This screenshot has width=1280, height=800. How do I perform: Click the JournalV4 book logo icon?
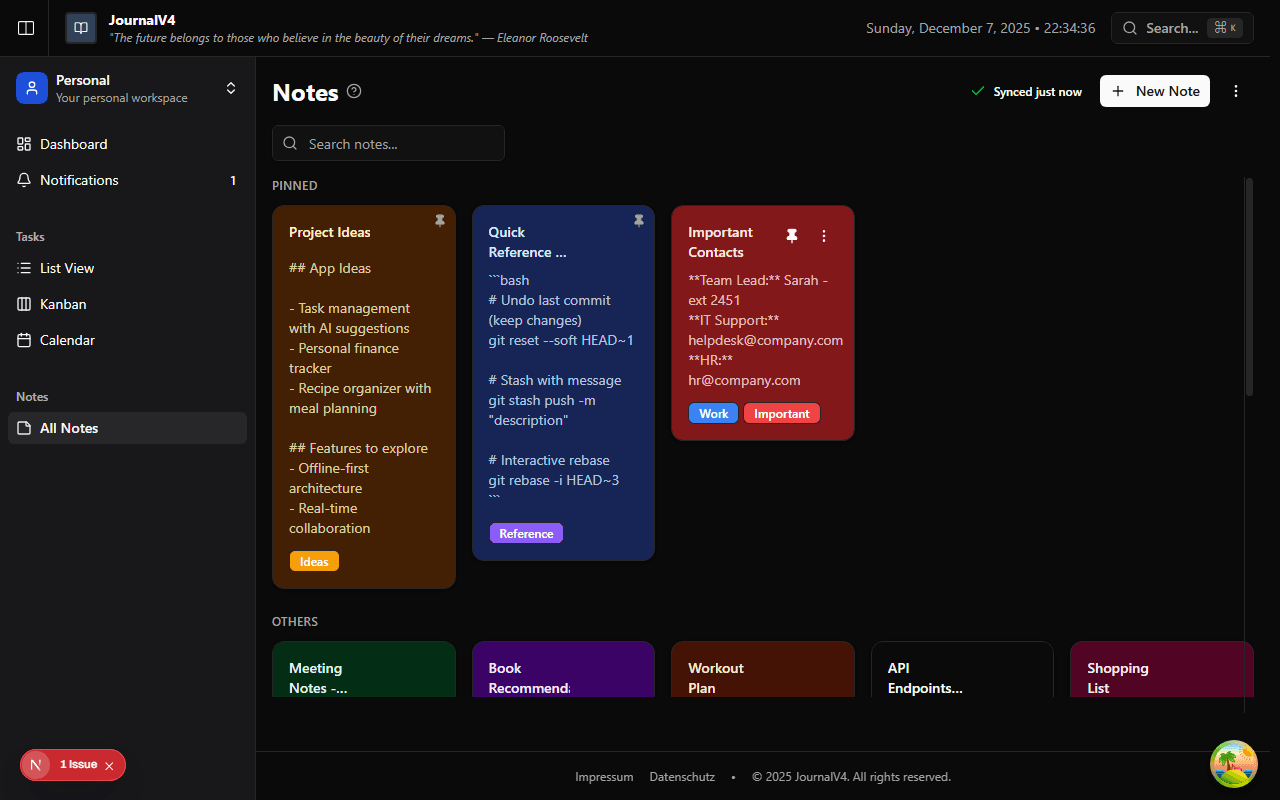tap(80, 28)
